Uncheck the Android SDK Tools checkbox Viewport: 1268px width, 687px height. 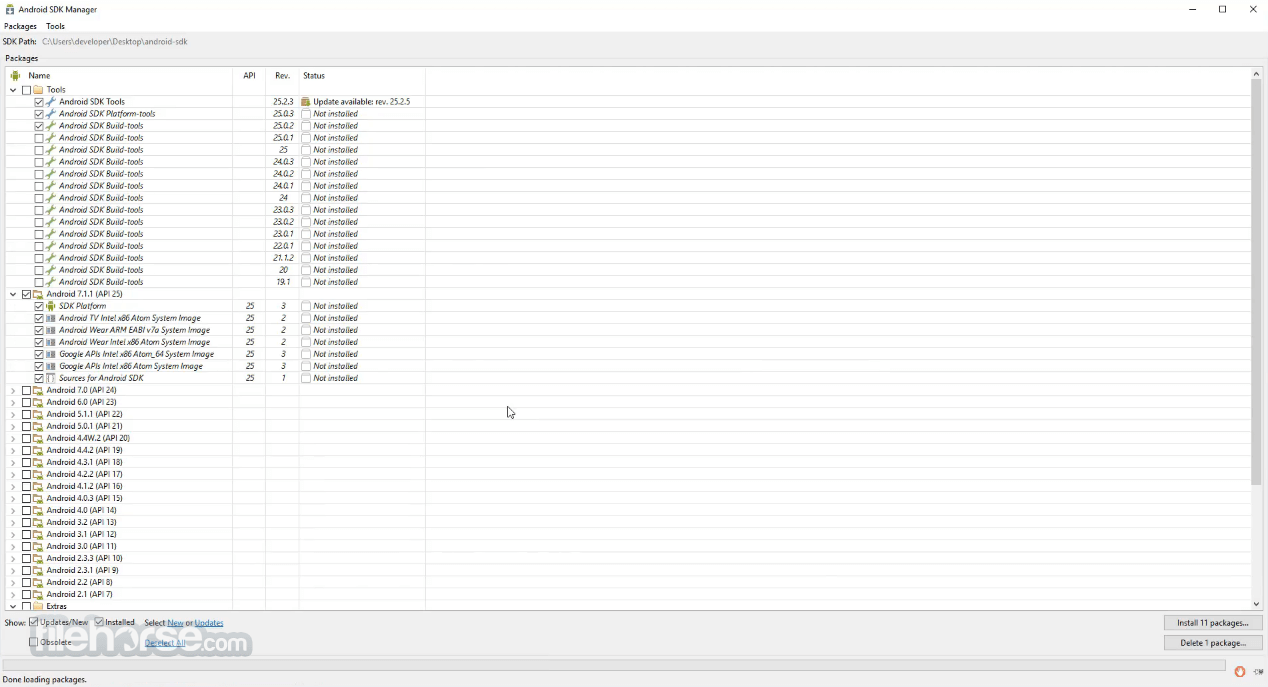(x=39, y=102)
